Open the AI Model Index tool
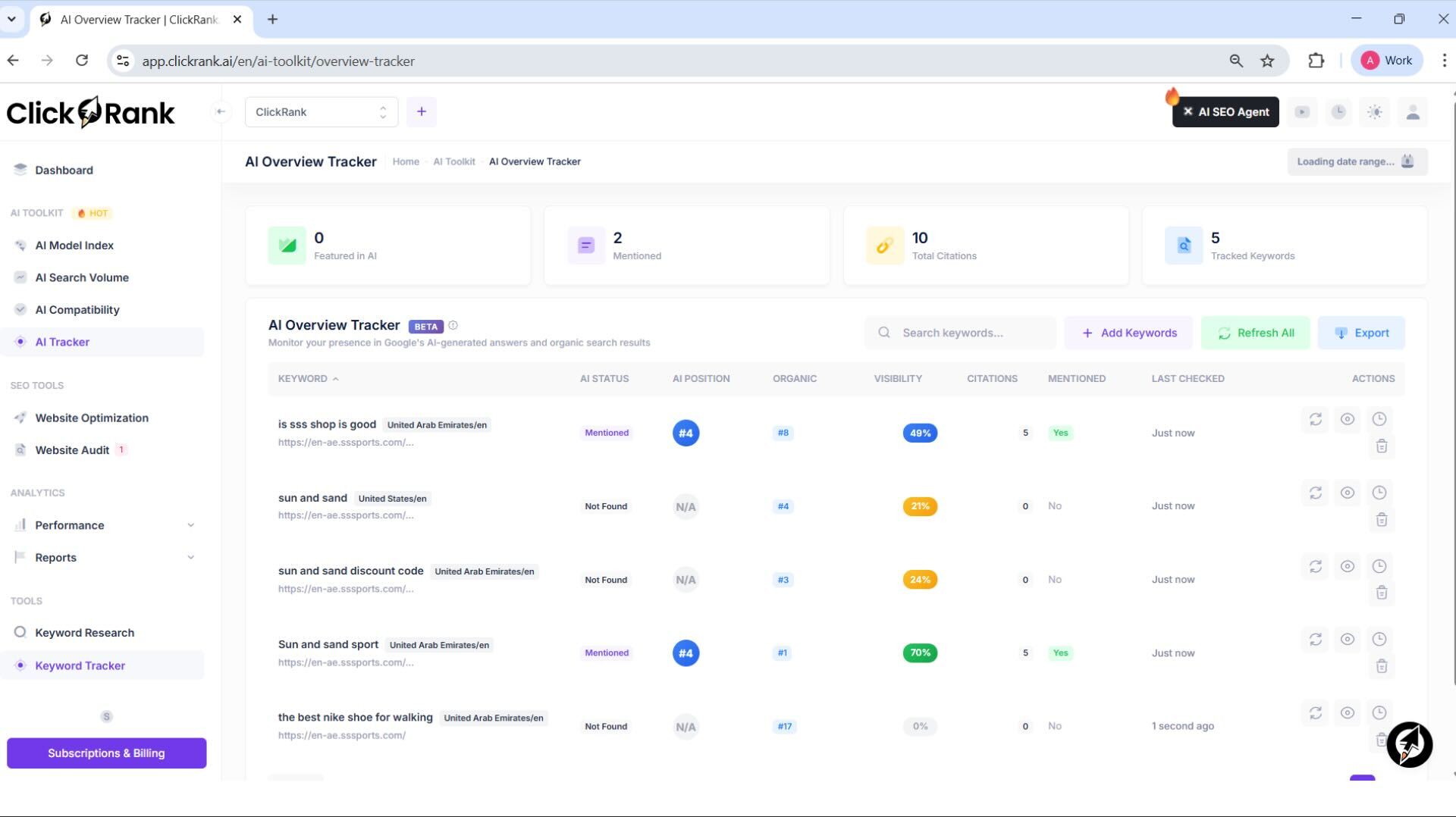Image resolution: width=1456 pixels, height=817 pixels. click(74, 245)
